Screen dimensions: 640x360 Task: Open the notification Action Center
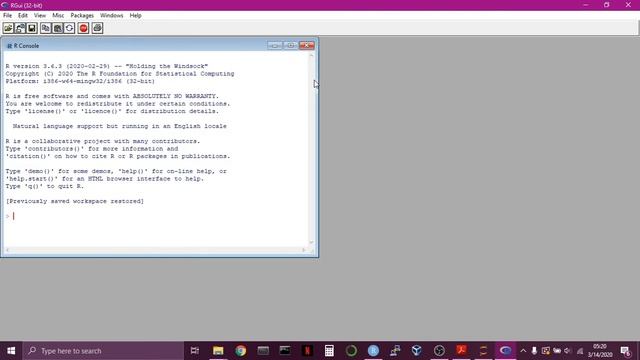(626, 351)
